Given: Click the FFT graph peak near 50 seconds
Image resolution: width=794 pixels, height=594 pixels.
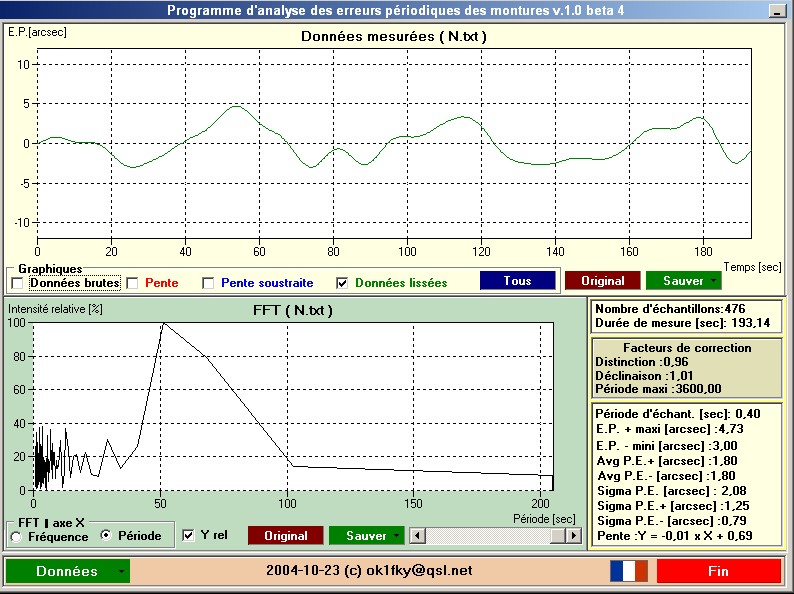Looking at the screenshot, I should (163, 324).
